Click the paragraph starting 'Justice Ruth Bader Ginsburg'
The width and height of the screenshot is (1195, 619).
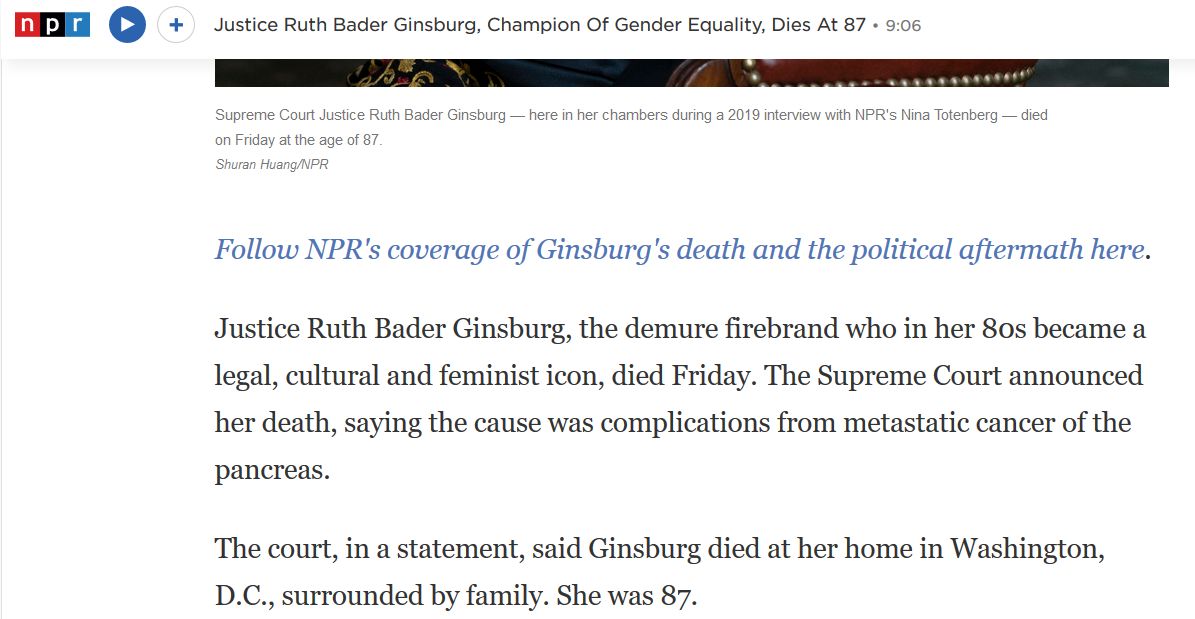coord(680,399)
